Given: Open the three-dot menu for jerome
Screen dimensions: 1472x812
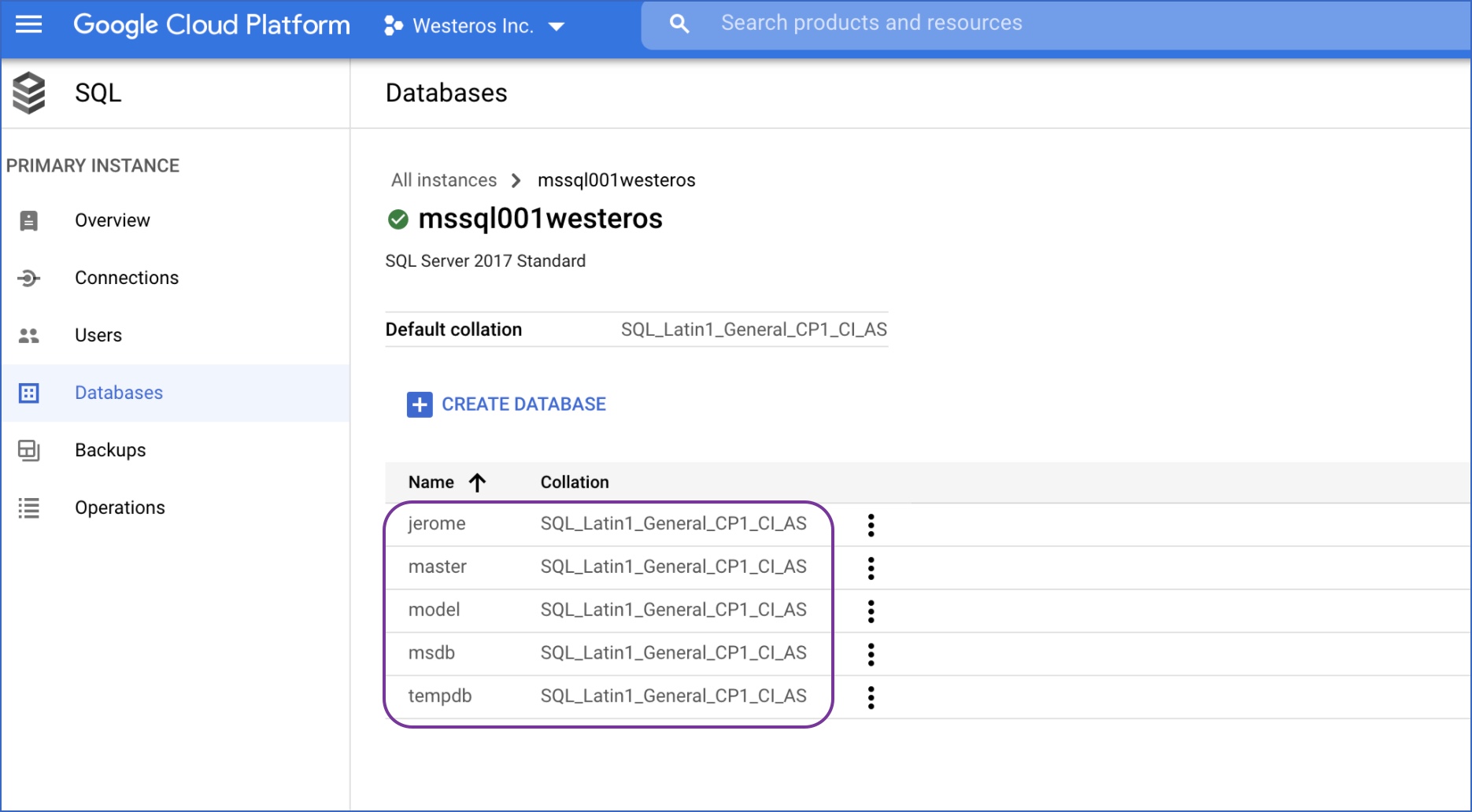Looking at the screenshot, I should 871,525.
